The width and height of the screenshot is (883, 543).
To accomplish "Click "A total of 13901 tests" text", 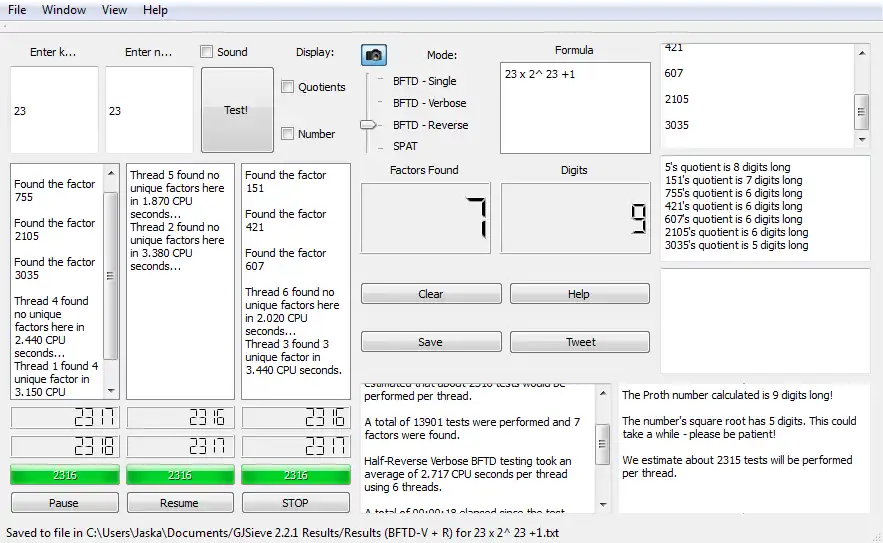I will pyautogui.click(x=472, y=428).
